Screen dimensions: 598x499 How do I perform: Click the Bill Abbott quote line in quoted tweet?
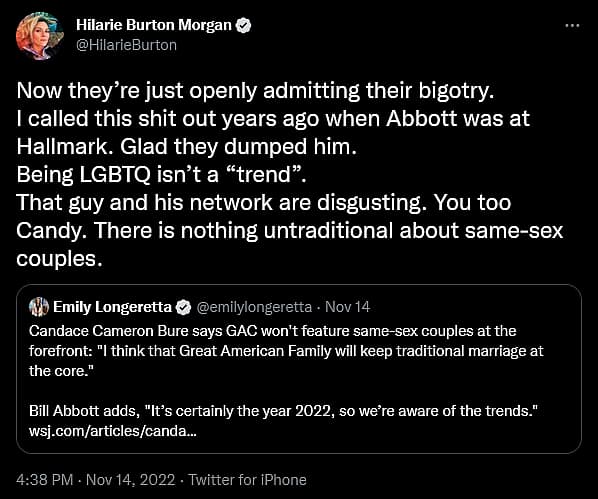tap(283, 411)
